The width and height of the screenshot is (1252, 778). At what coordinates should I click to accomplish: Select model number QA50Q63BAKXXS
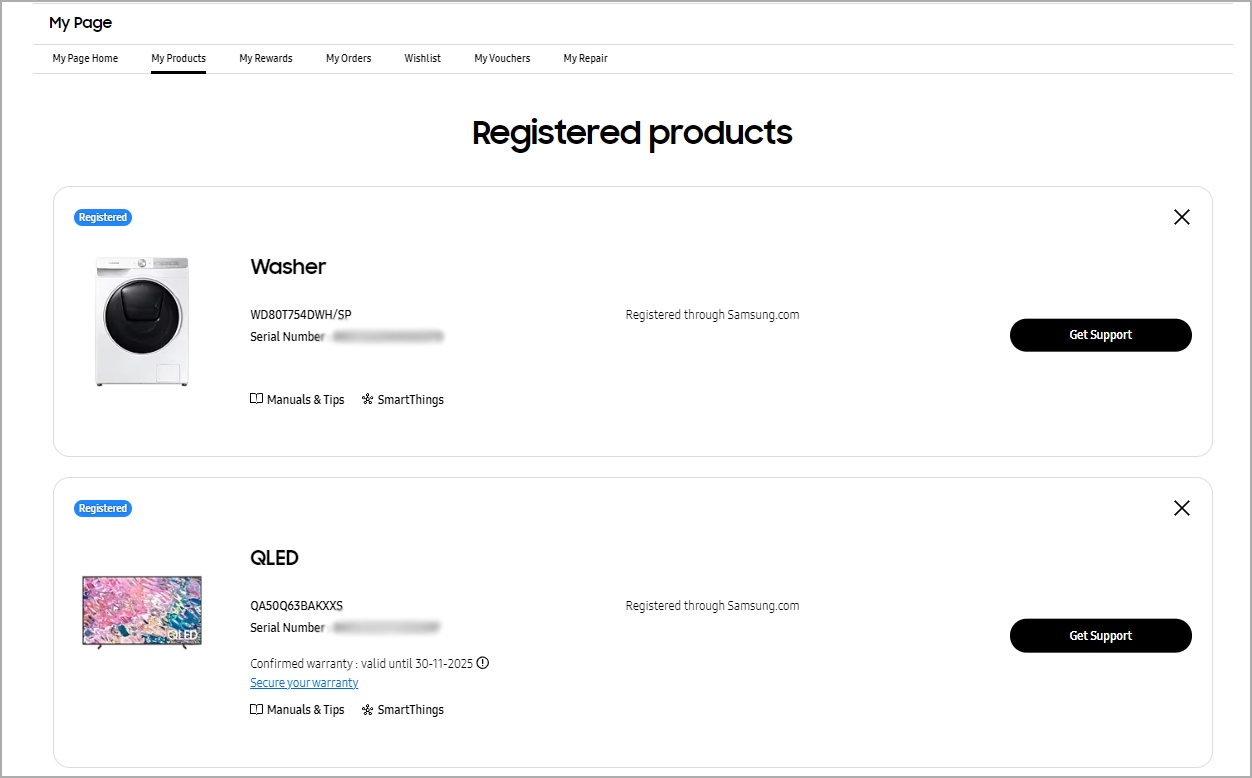tap(296, 606)
